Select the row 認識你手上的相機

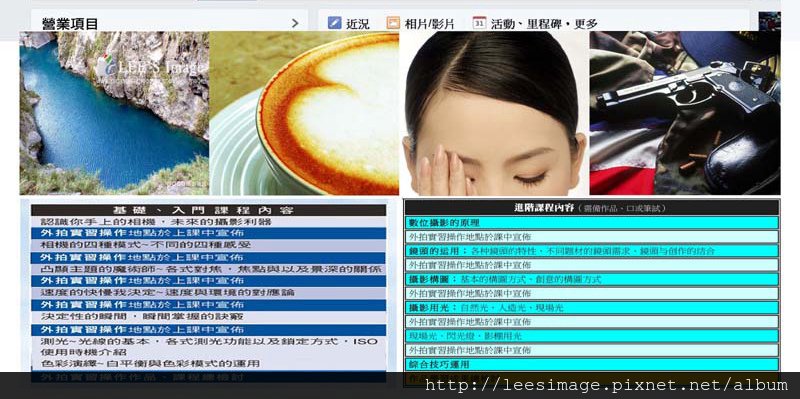(x=209, y=222)
